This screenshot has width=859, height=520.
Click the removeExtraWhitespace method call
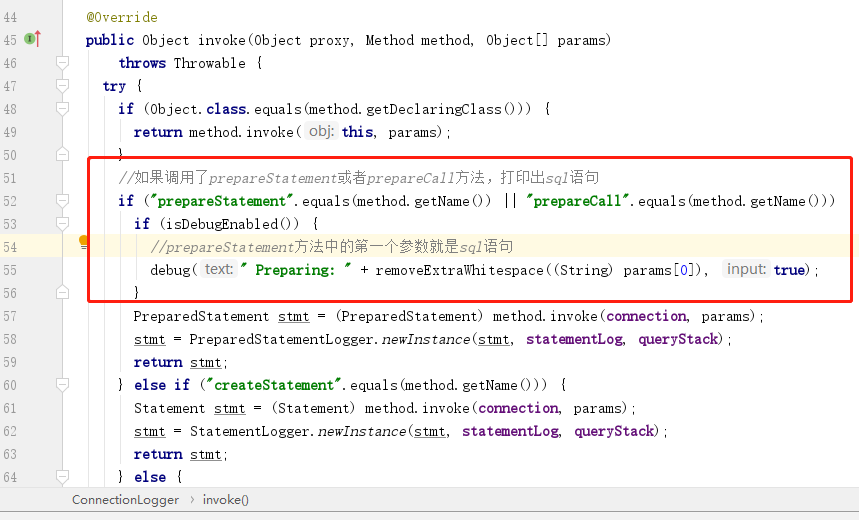[460, 270]
